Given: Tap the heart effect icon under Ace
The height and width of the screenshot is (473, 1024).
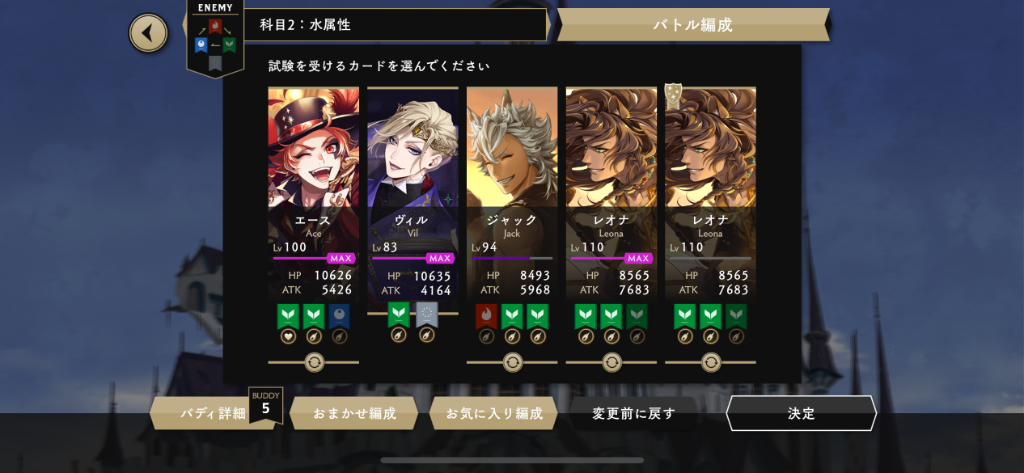Looking at the screenshot, I should coord(288,336).
